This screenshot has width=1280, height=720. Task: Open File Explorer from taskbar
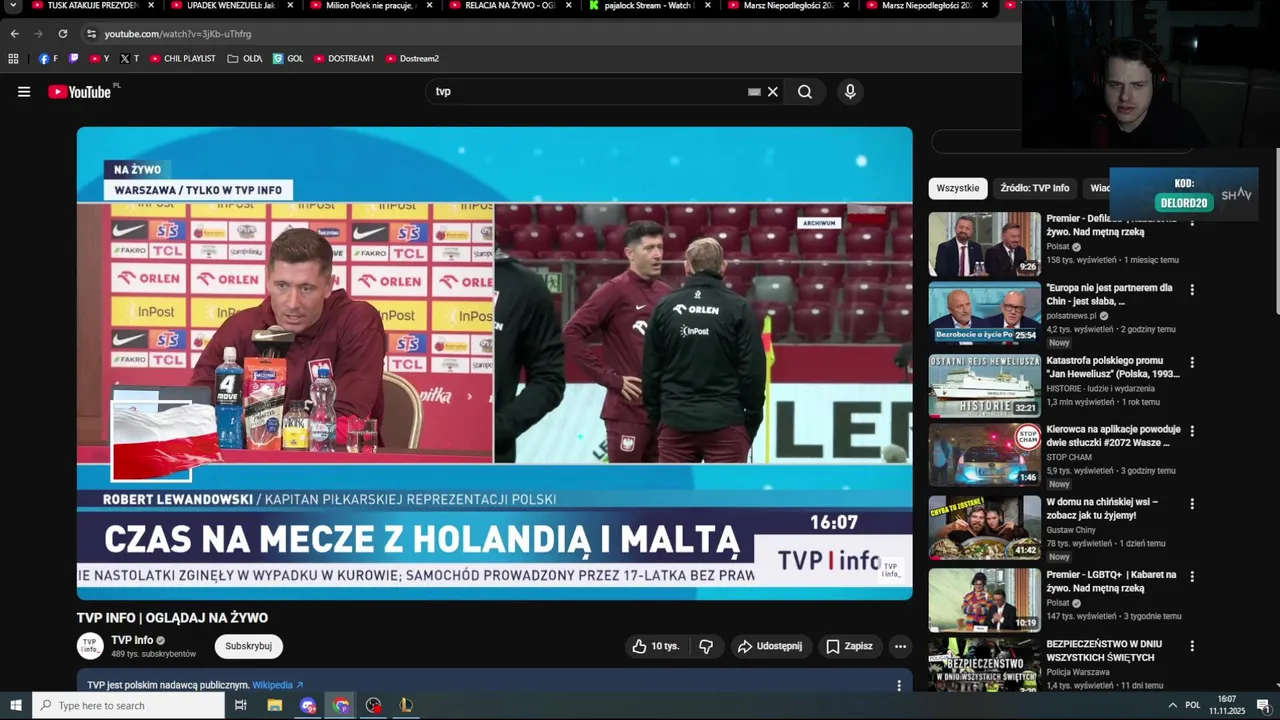click(x=275, y=705)
